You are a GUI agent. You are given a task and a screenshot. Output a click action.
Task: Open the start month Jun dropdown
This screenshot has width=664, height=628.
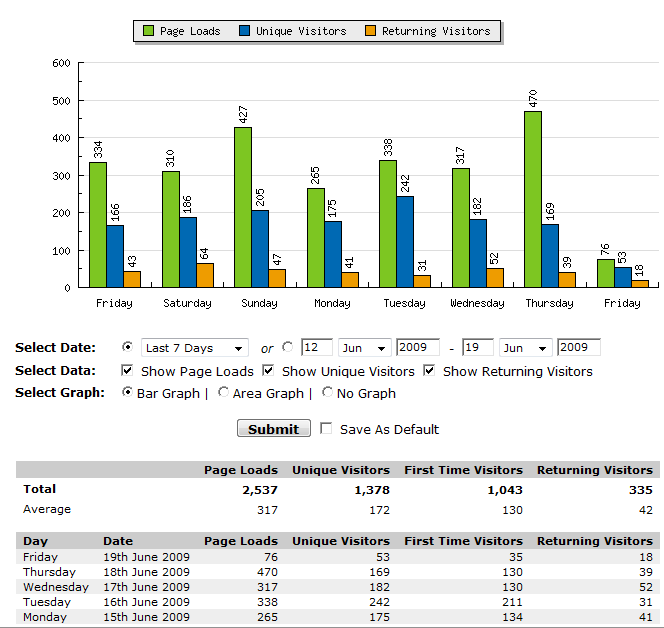coord(364,348)
